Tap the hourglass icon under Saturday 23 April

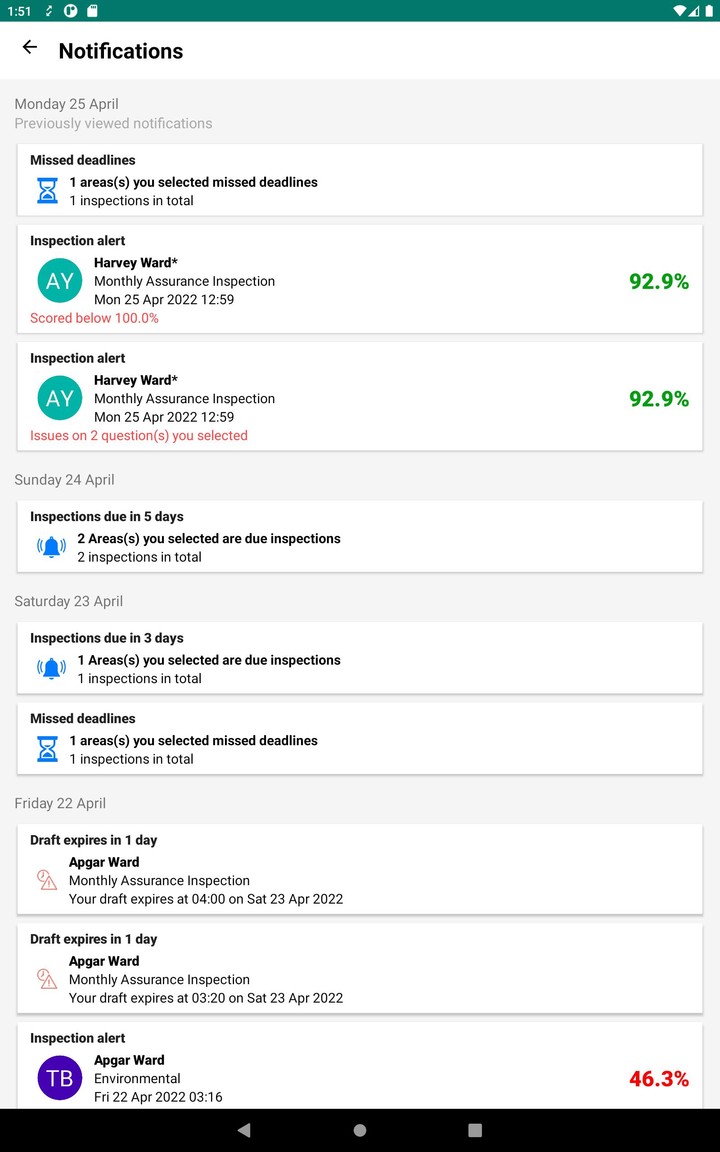point(46,747)
